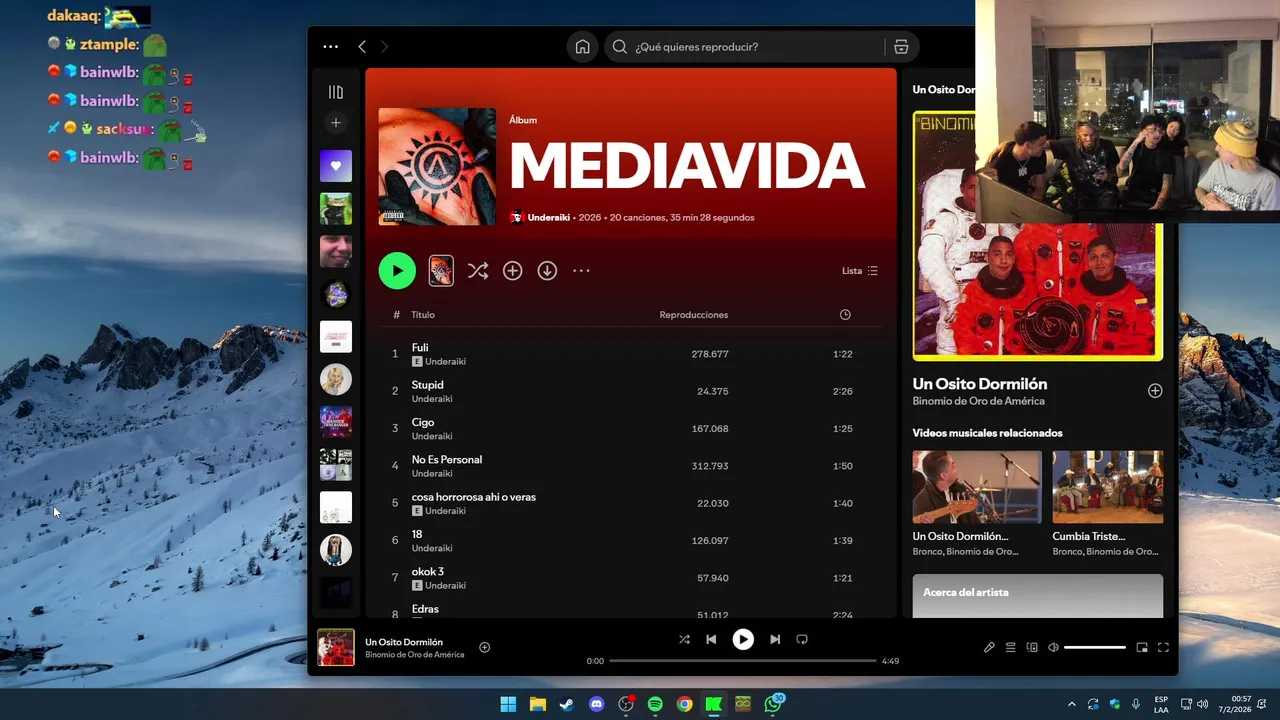Open Windows Start button on taskbar

tap(508, 704)
